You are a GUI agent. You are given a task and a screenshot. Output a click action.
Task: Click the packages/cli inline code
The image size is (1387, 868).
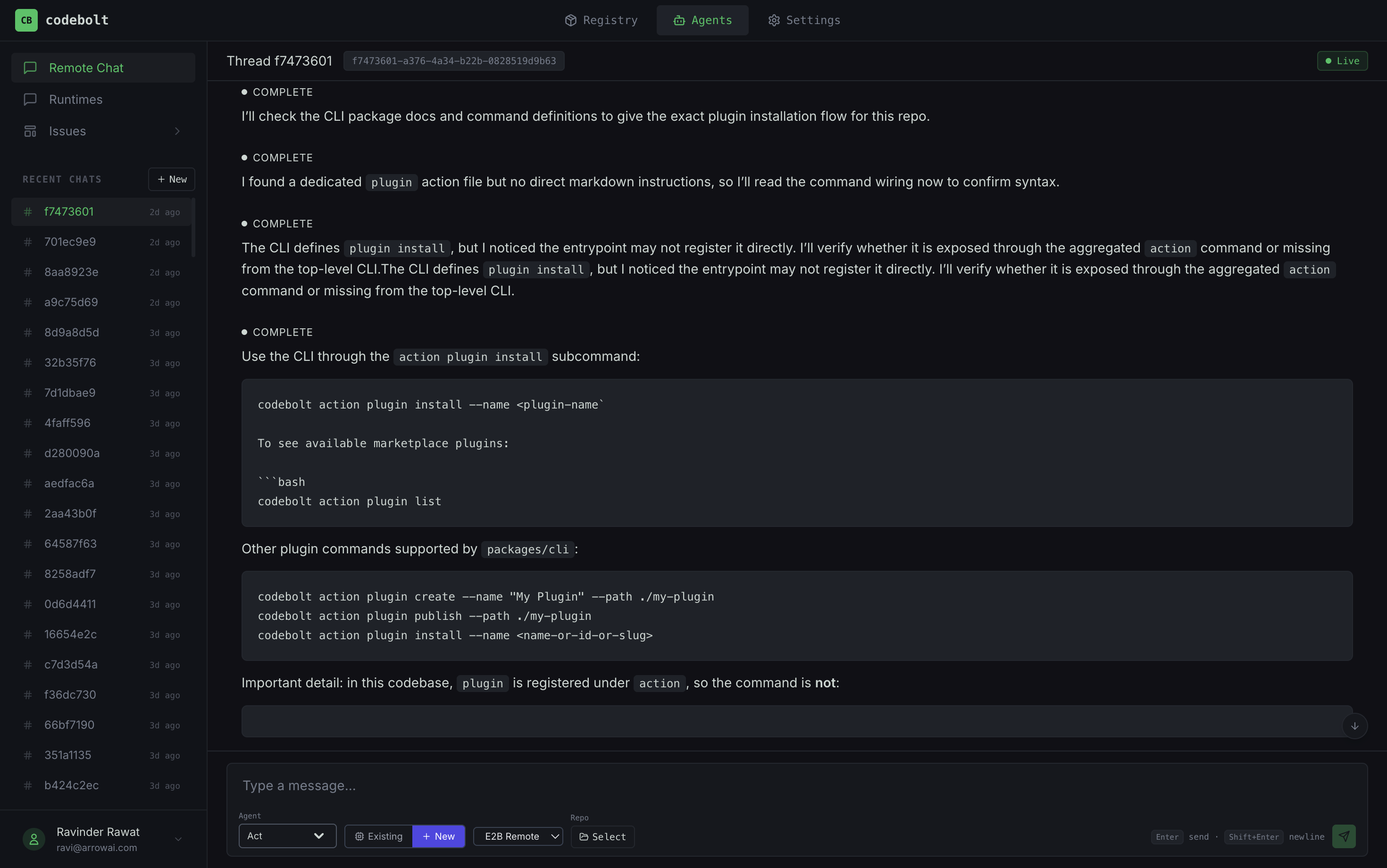tap(527, 550)
